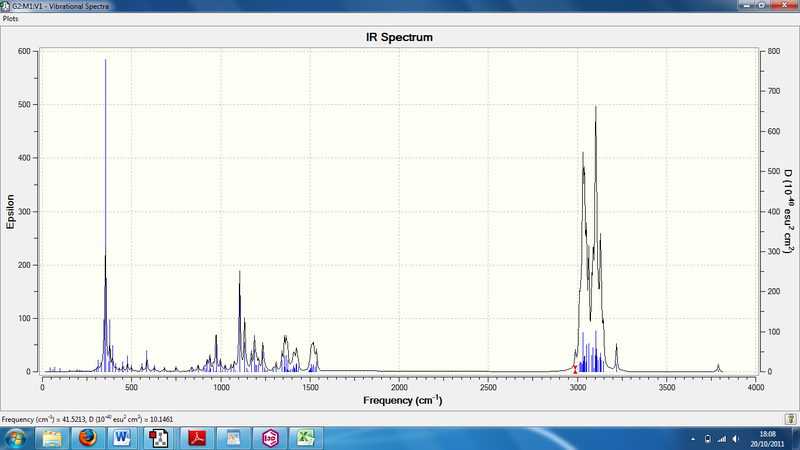
Task: Maximize the Vibrational Spectra window
Action: pyautogui.click(x=761, y=5)
